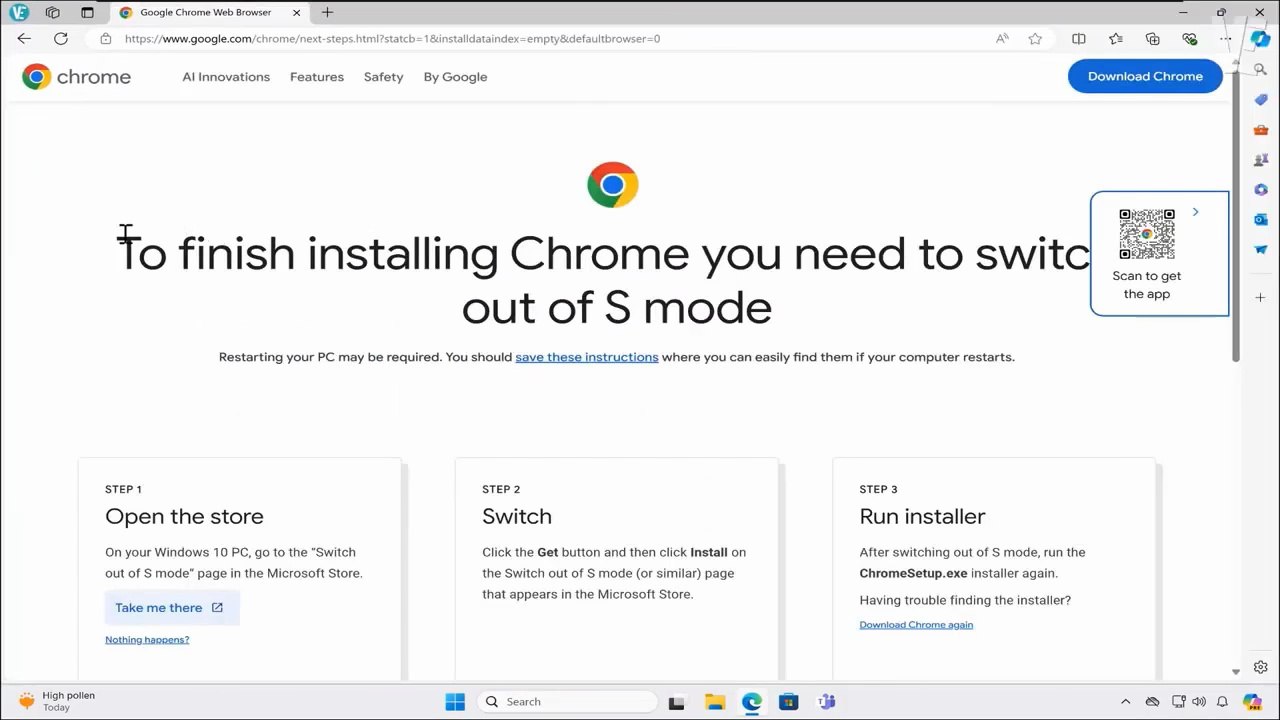1280x720 pixels.
Task: Close the Google Chrome Web Browser tab
Action: (297, 13)
